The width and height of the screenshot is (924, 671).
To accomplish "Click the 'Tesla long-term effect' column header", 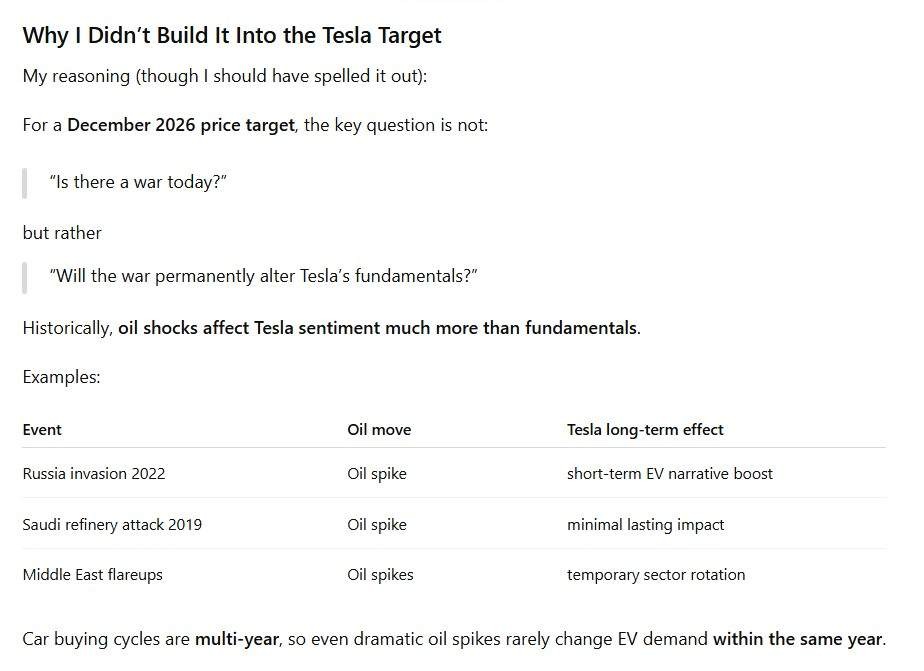I will (645, 430).
